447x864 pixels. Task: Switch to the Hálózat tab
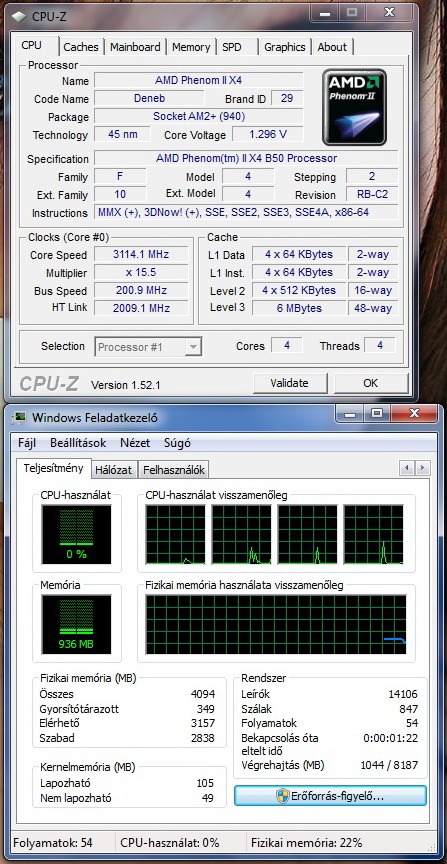point(114,470)
